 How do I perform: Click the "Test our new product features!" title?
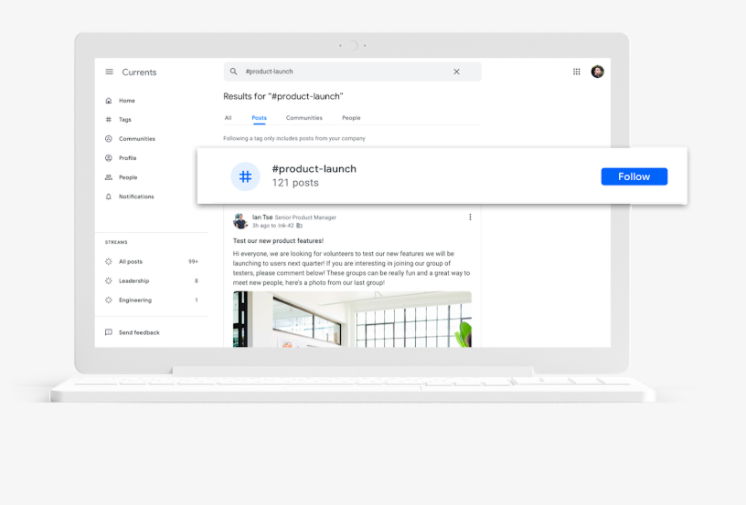pos(278,241)
